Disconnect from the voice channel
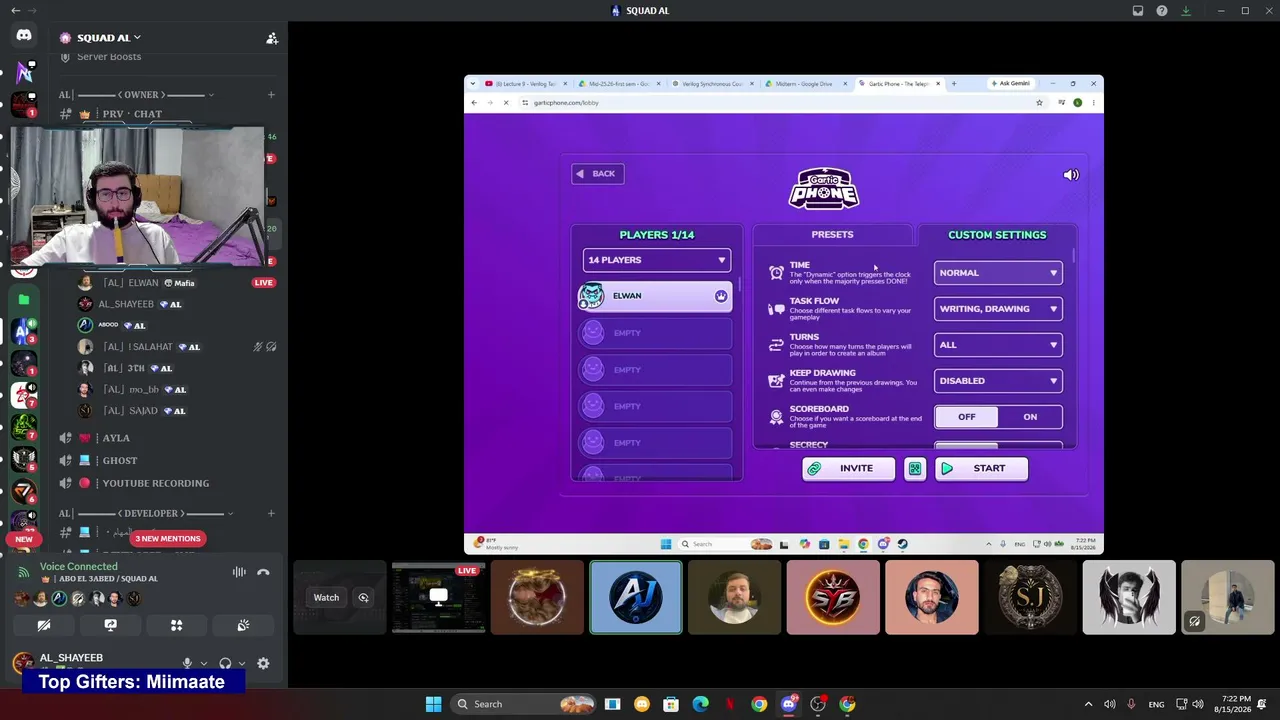 [x=263, y=572]
